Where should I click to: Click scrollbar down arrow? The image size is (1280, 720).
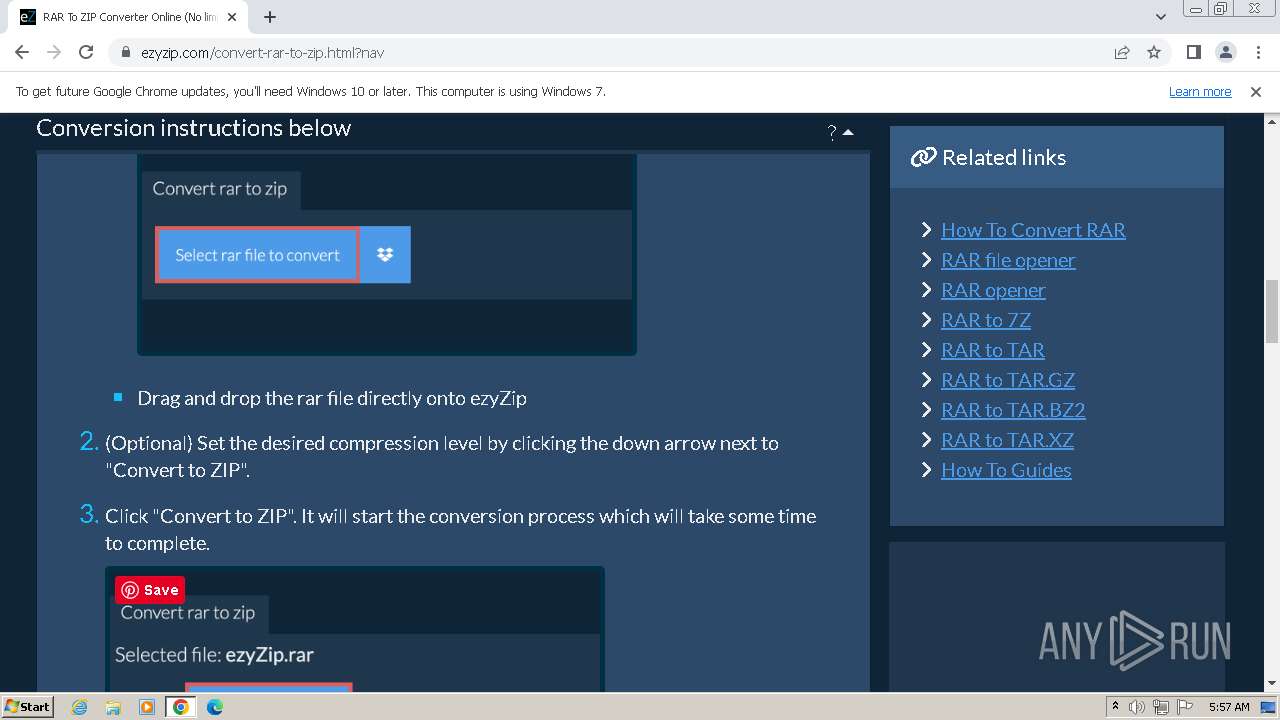pos(1272,684)
